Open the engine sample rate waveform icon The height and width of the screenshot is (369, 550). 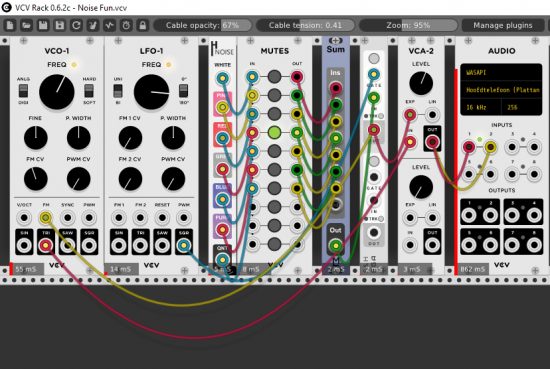pyautogui.click(x=109, y=25)
